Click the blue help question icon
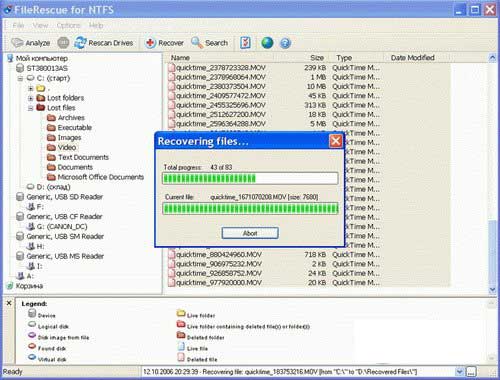Viewport: 500px width, 380px height. 285,43
